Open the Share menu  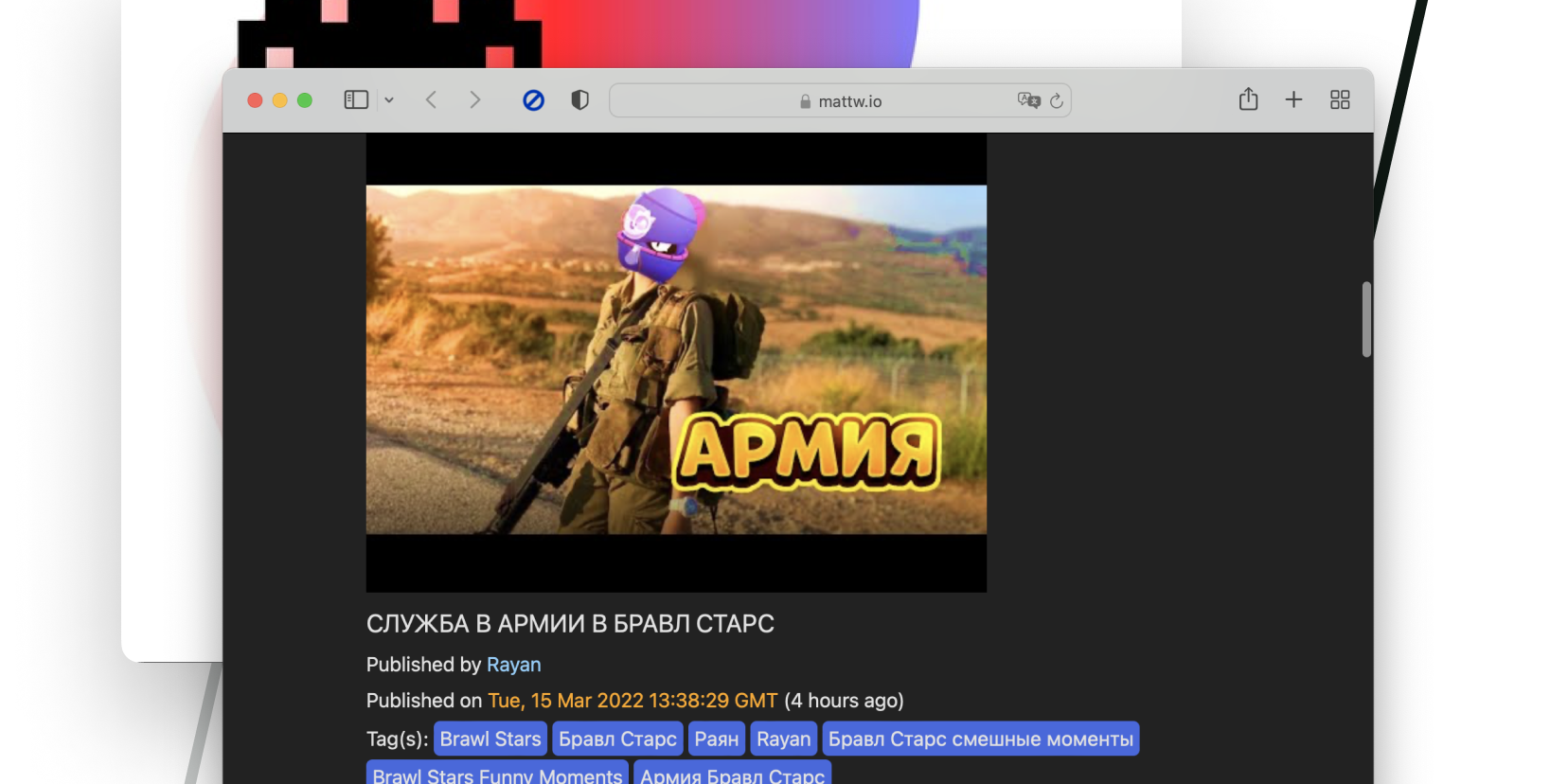click(x=1249, y=98)
